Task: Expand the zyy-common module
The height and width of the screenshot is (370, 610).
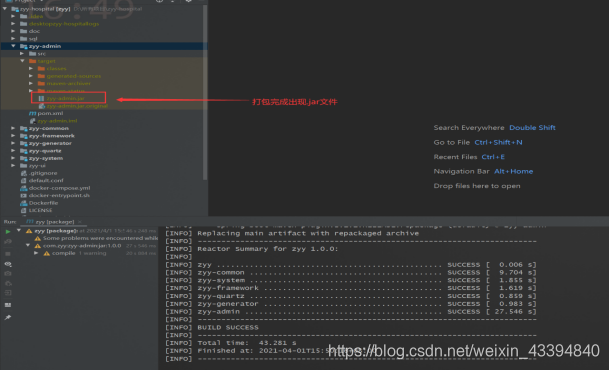Action: (13, 128)
